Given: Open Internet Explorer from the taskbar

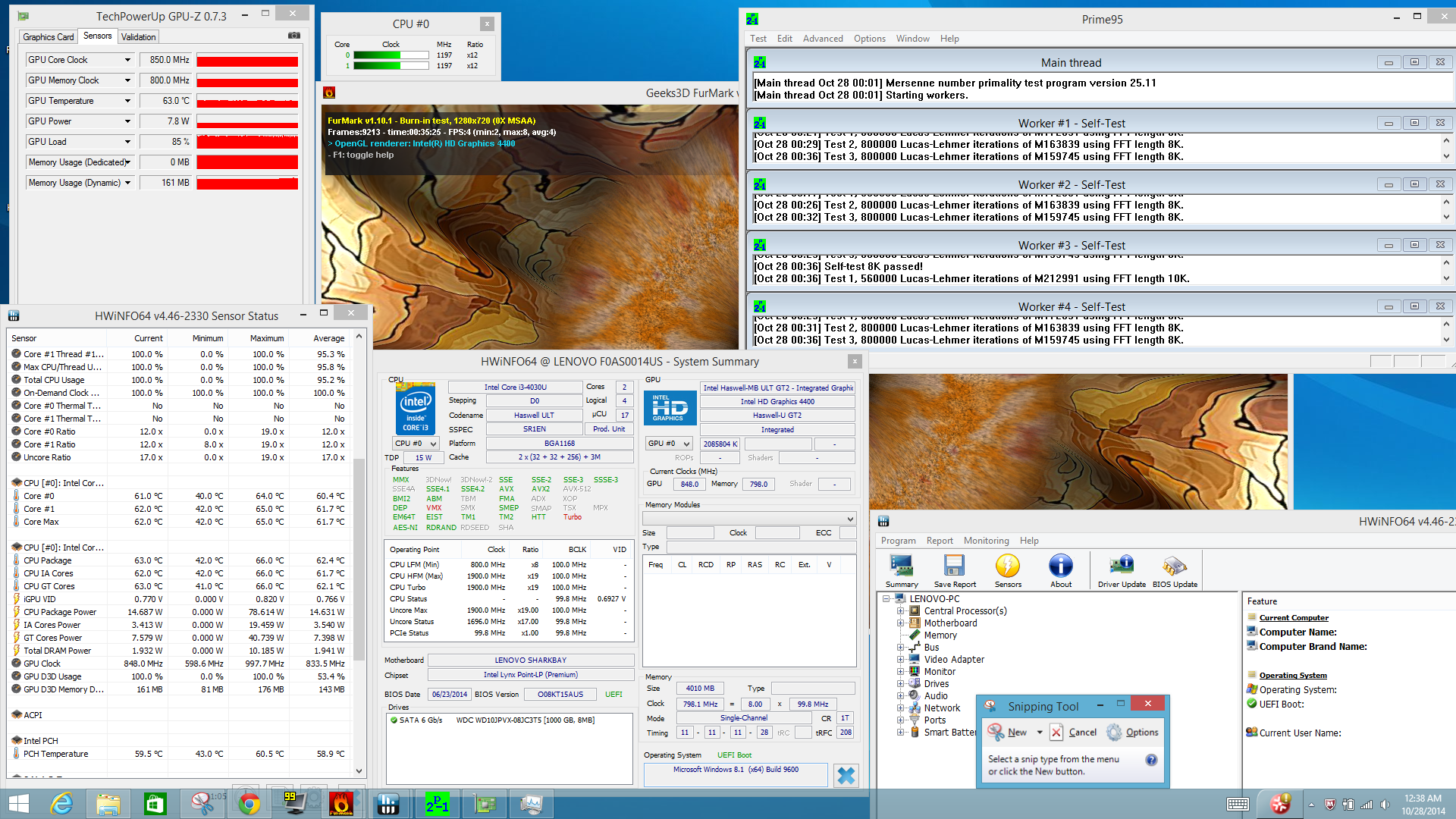Looking at the screenshot, I should click(x=61, y=804).
